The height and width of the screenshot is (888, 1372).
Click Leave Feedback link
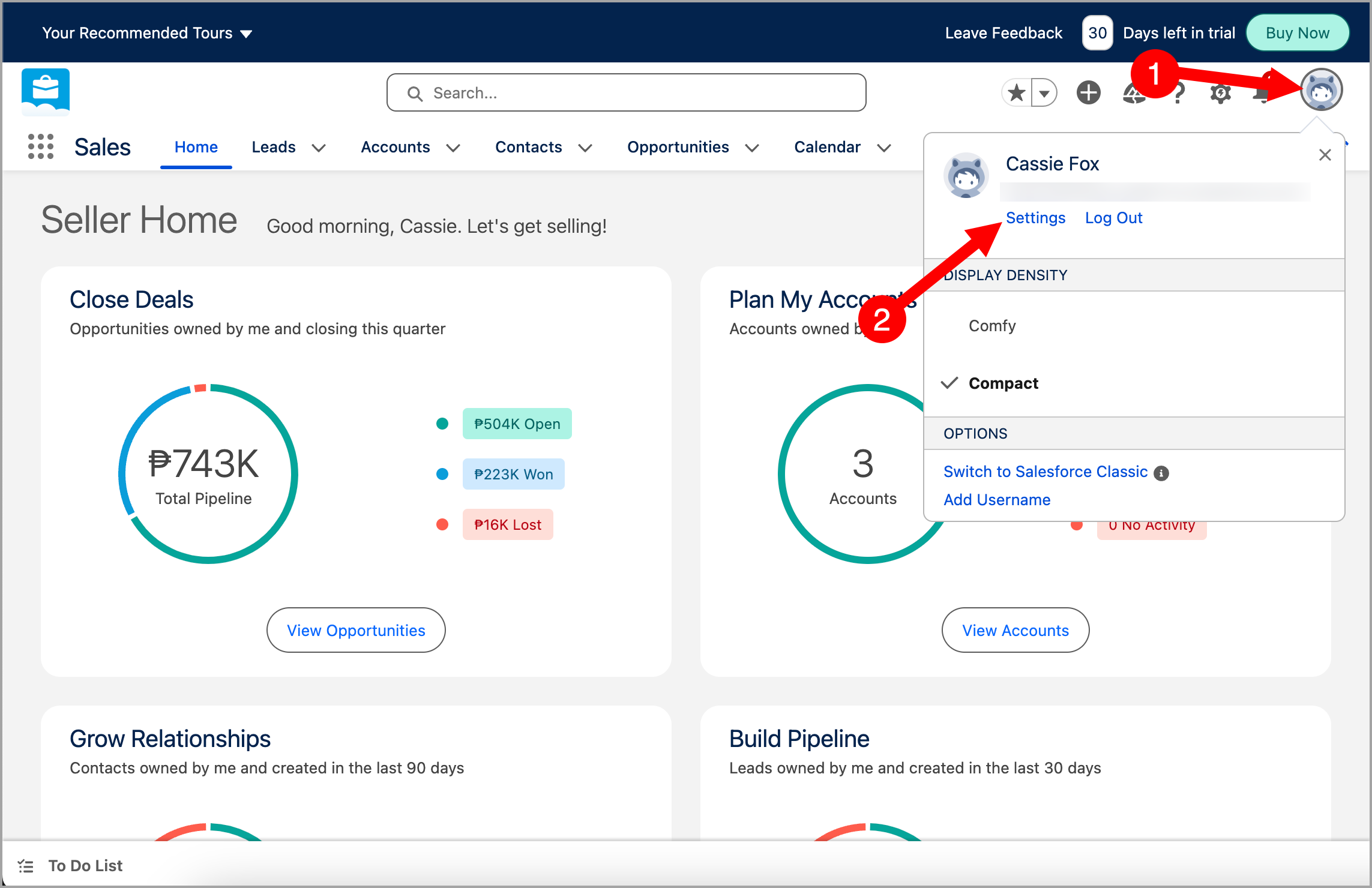(1003, 33)
